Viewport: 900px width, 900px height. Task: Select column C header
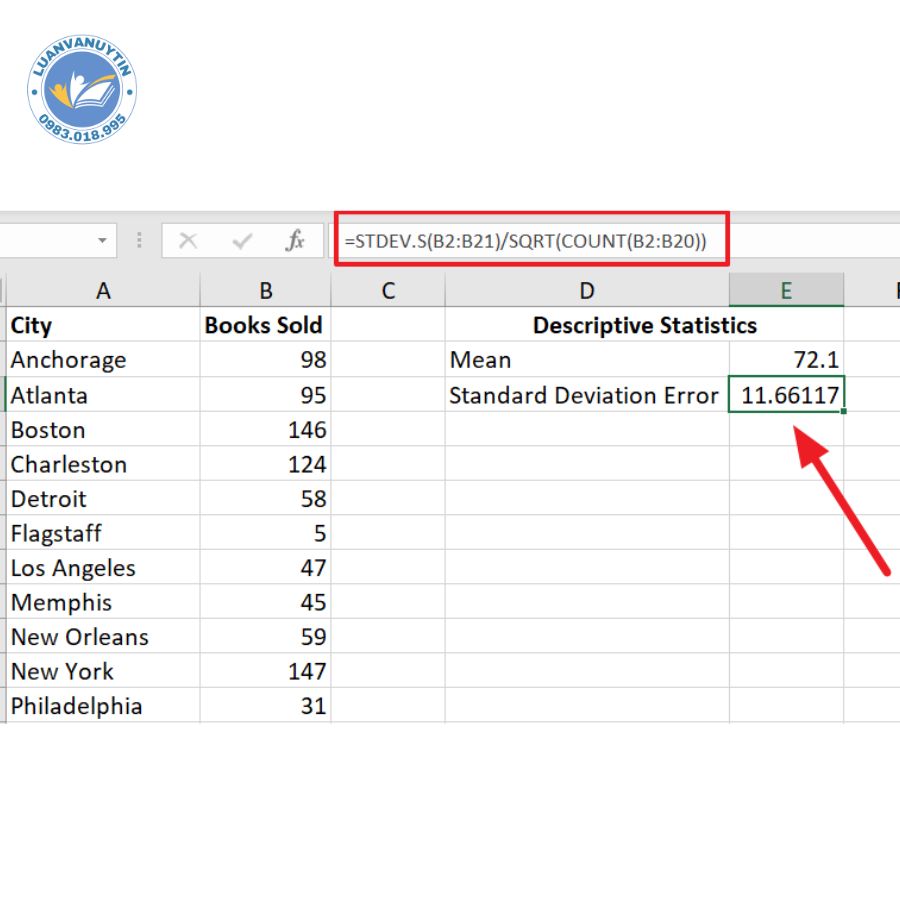[x=388, y=291]
